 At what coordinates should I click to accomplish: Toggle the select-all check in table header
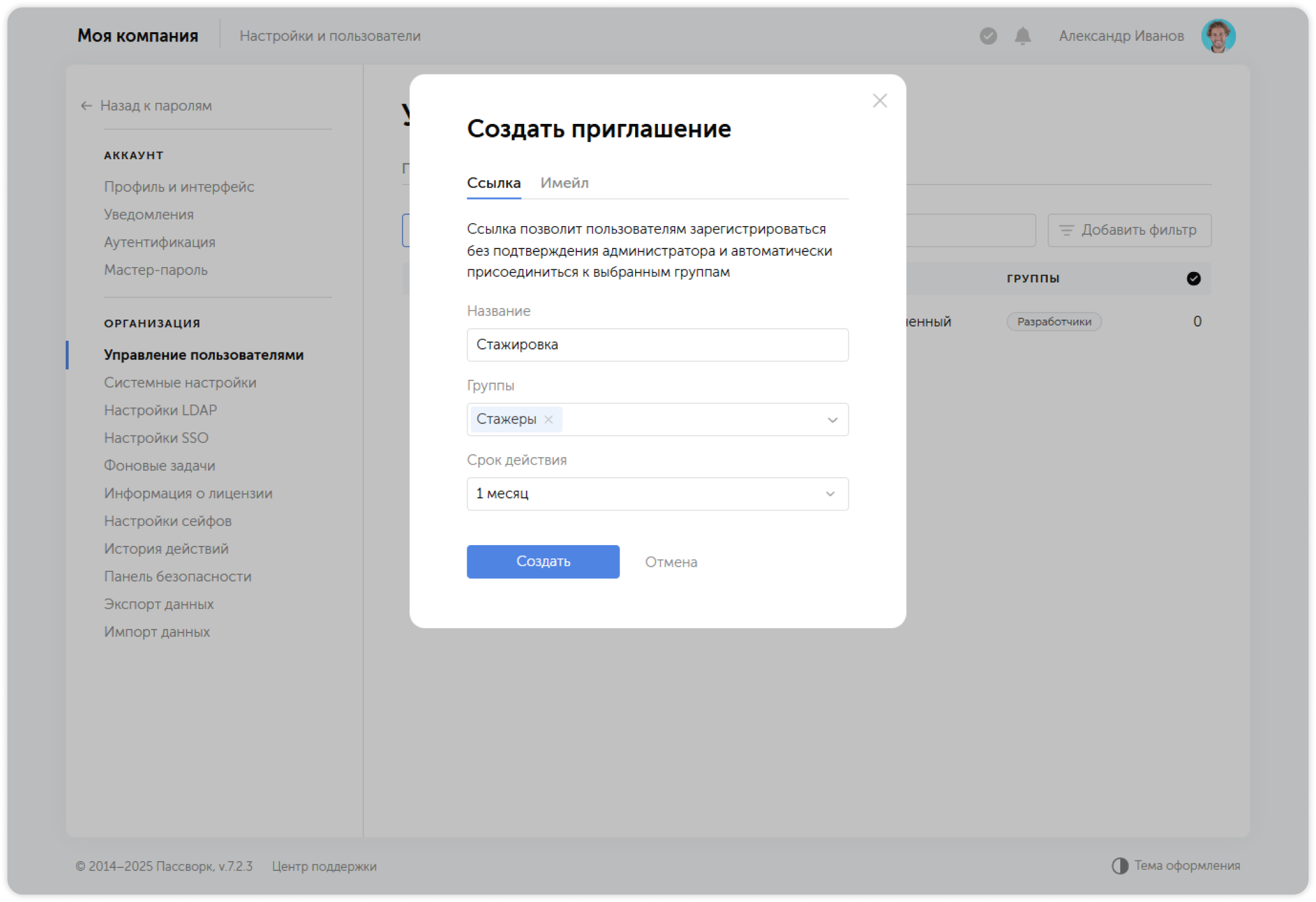click(x=1193, y=279)
